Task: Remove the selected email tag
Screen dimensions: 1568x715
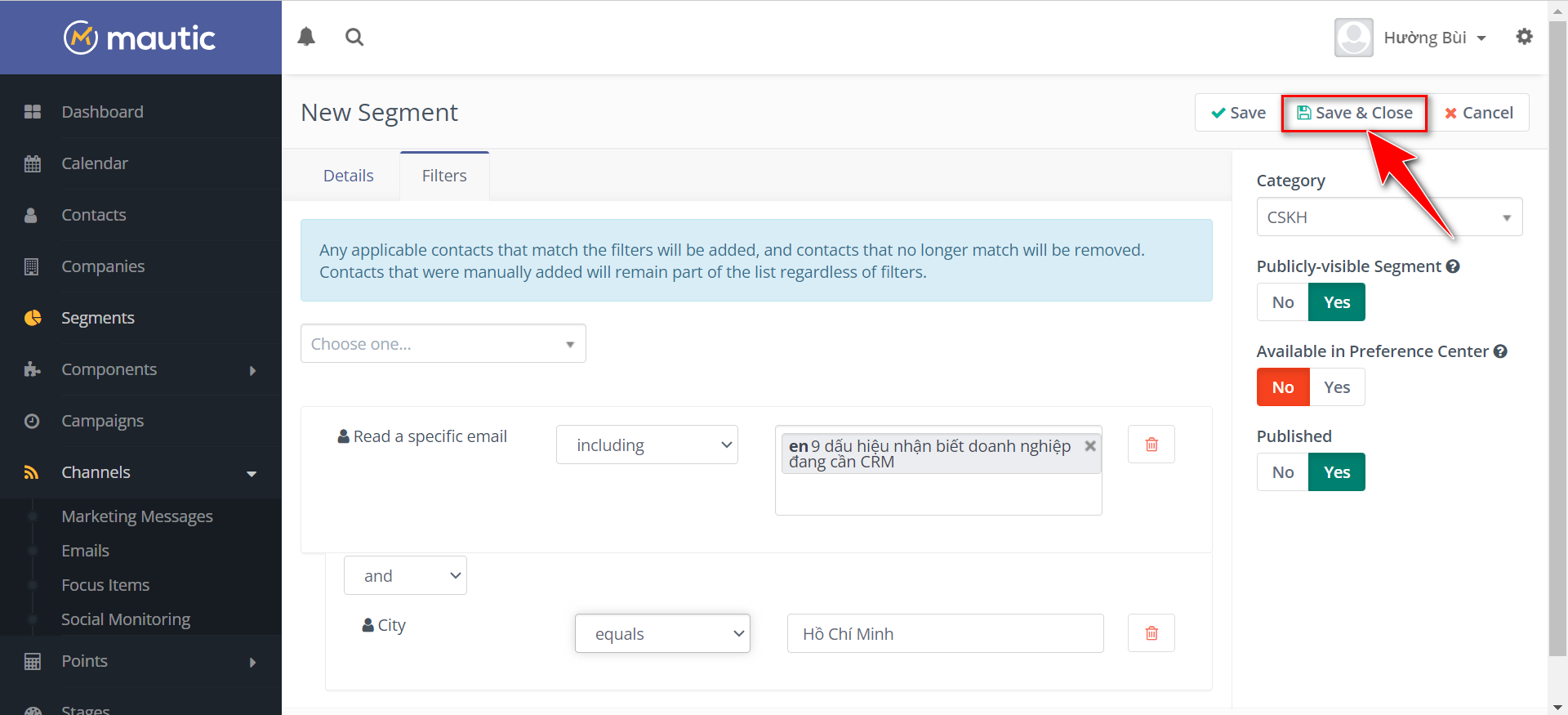Action: tap(1089, 446)
